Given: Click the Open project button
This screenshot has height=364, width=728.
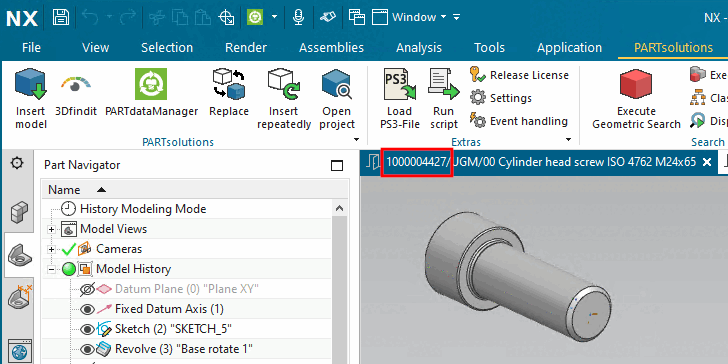Looking at the screenshot, I should pos(337,98).
